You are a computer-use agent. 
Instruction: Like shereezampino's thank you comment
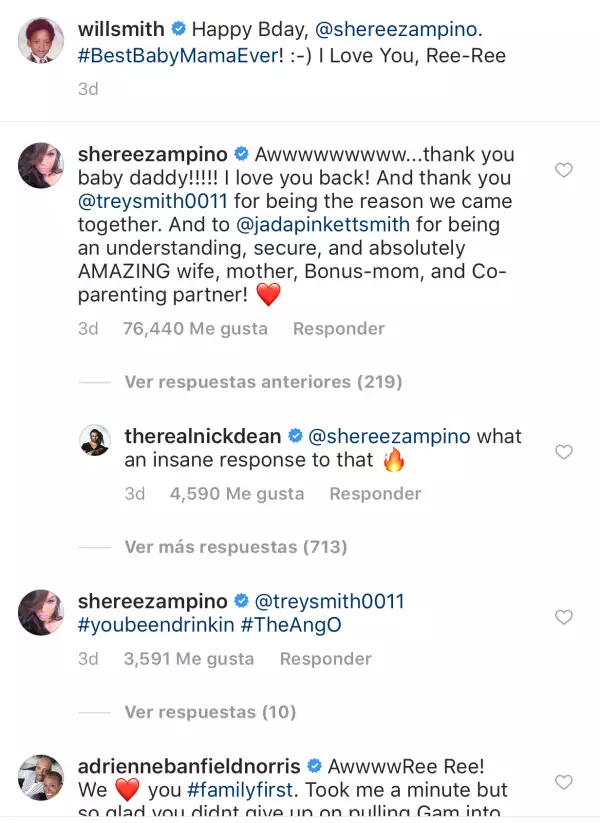563,170
